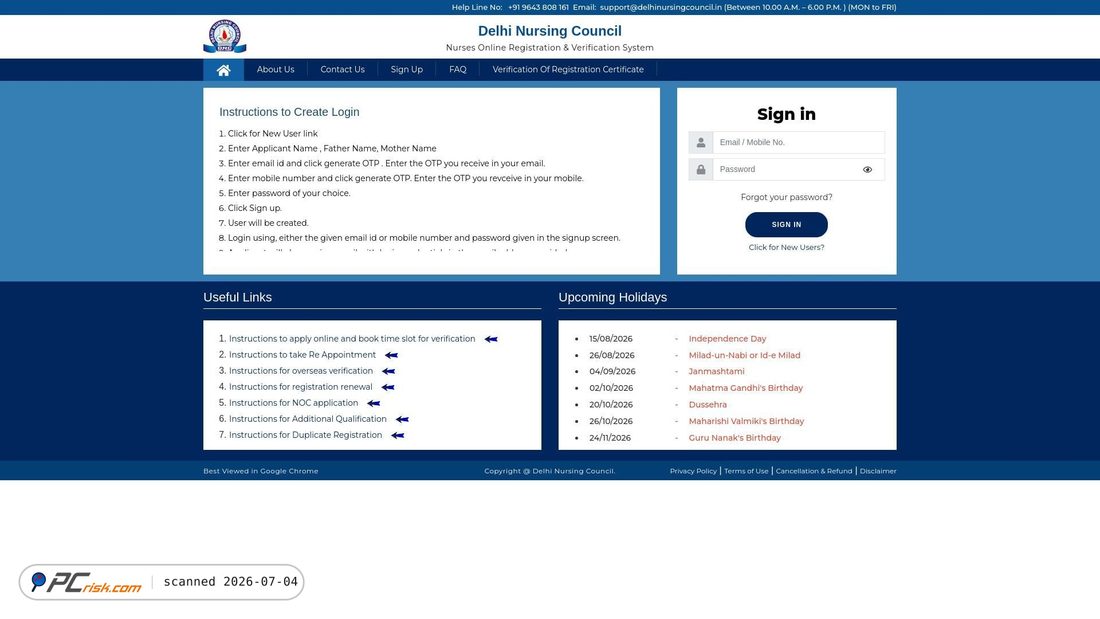Click the Delhi Nursing Council title
Image resolution: width=1100 pixels, height=619 pixels.
click(x=550, y=31)
